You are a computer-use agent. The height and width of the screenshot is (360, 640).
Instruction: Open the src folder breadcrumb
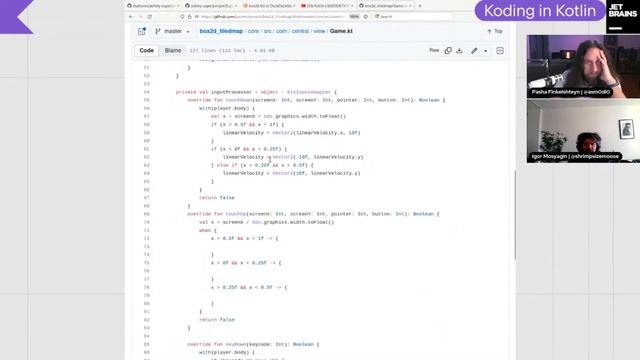click(268, 31)
